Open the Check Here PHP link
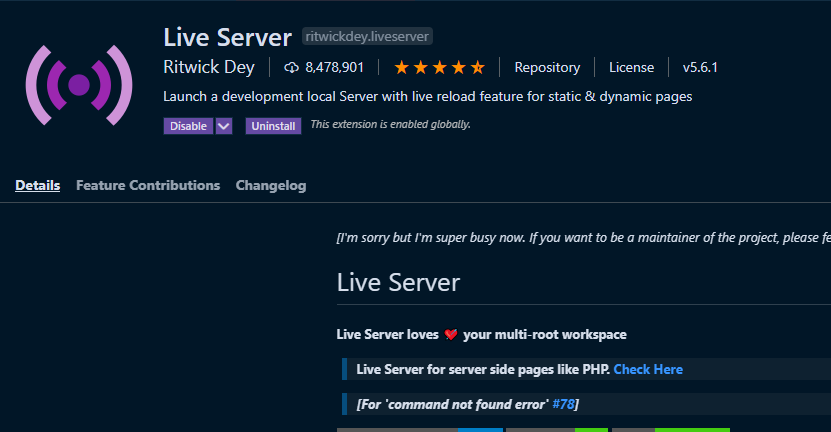831x432 pixels. 648,369
